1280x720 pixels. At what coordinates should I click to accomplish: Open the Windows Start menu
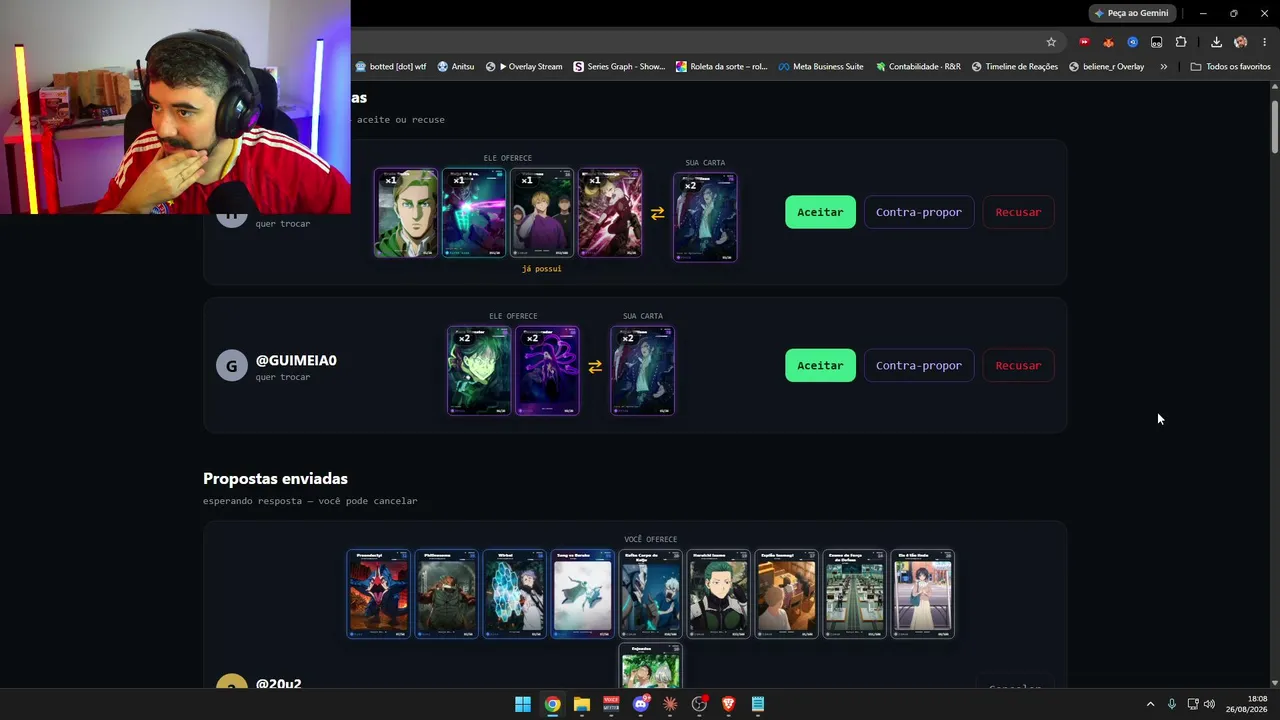click(523, 704)
